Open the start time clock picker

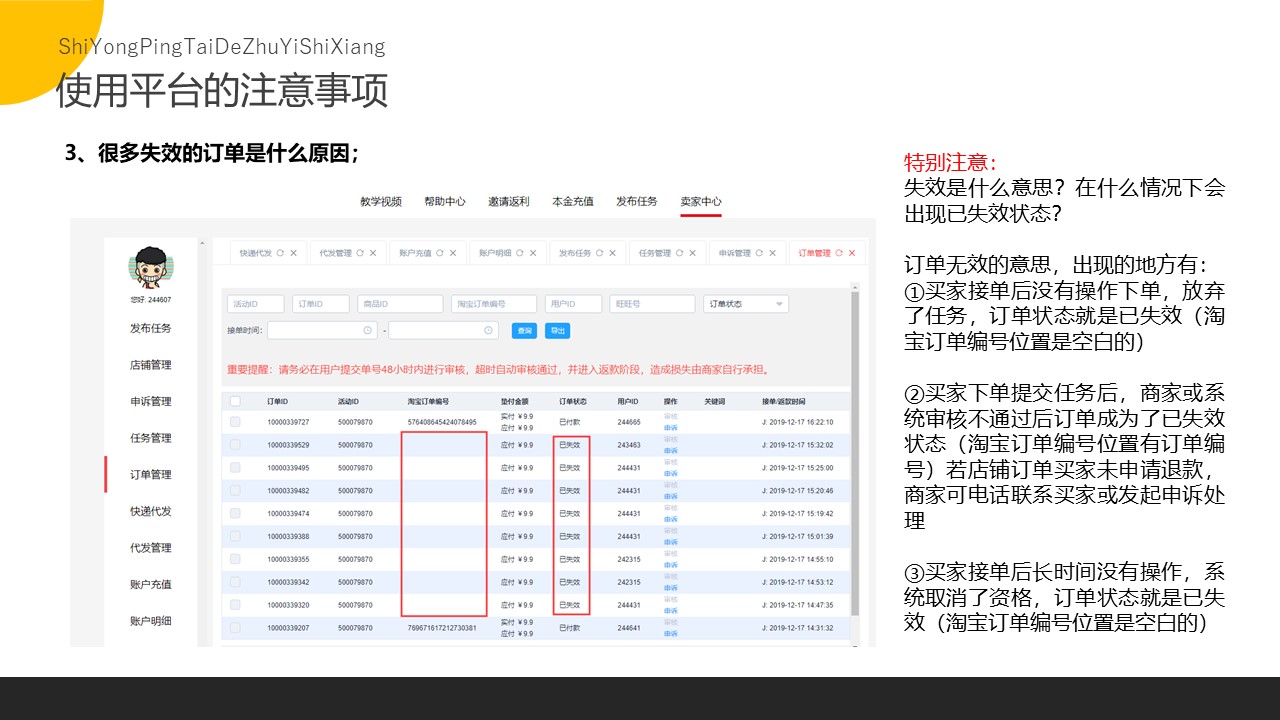click(x=367, y=330)
